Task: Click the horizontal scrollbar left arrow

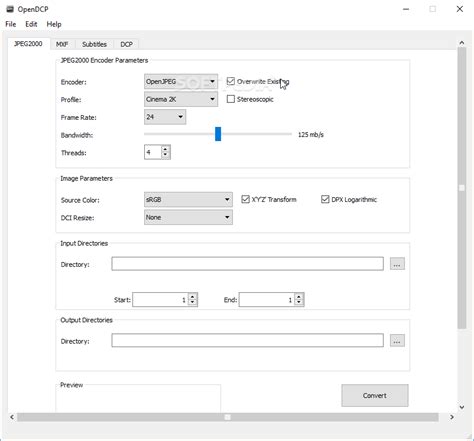Action: (12, 417)
